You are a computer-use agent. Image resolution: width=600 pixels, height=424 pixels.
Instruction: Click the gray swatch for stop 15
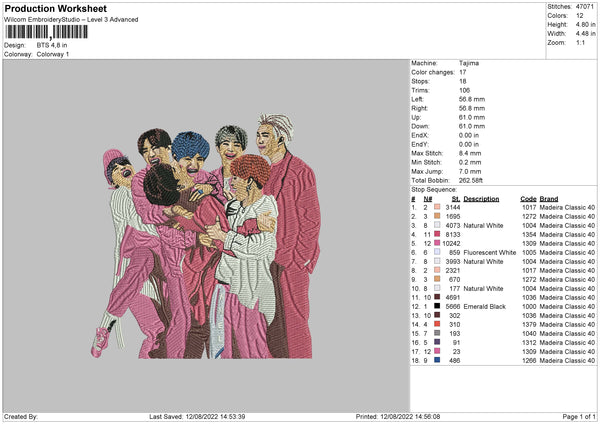(437, 333)
